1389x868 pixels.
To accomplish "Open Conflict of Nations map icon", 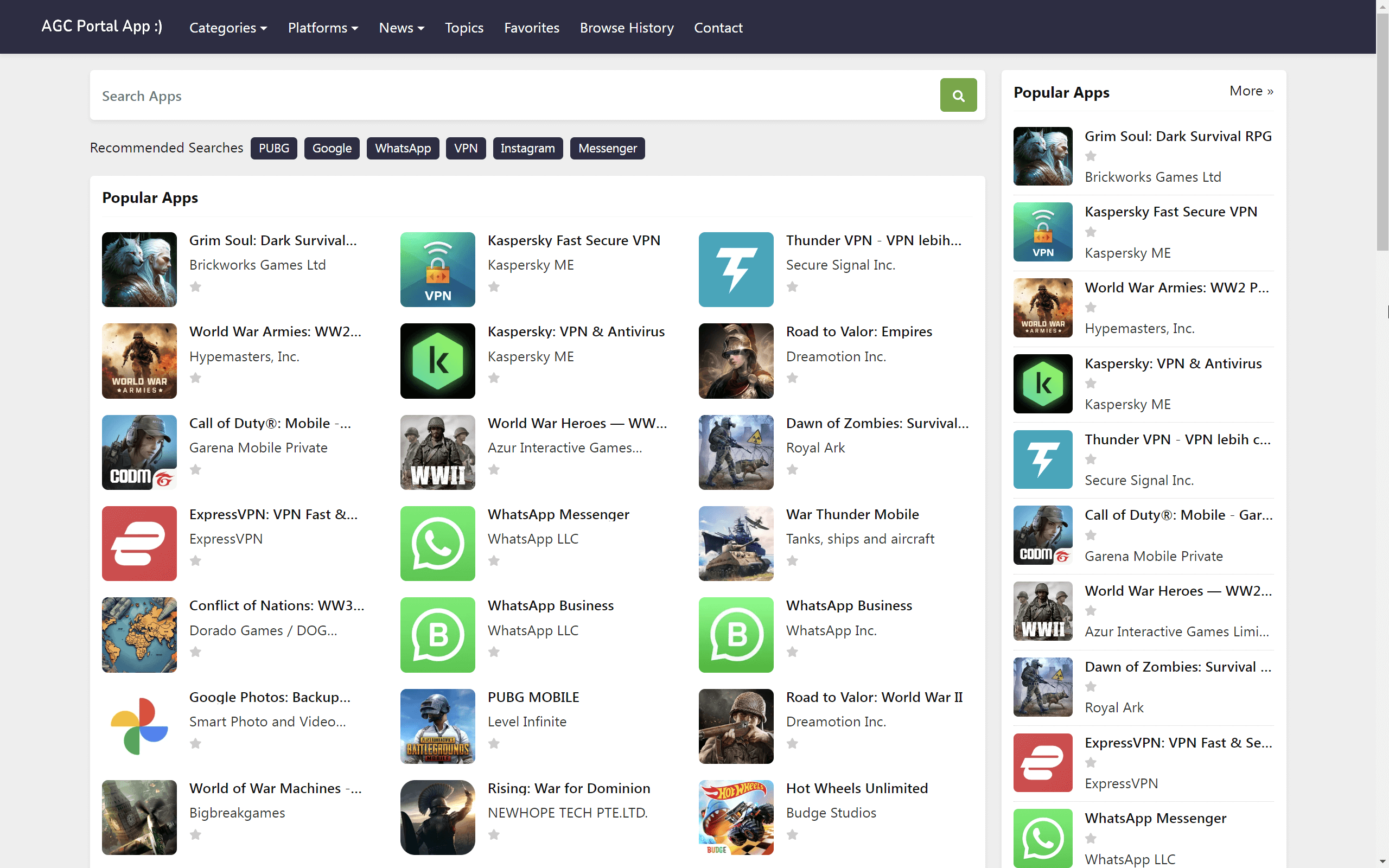I will pos(139,634).
